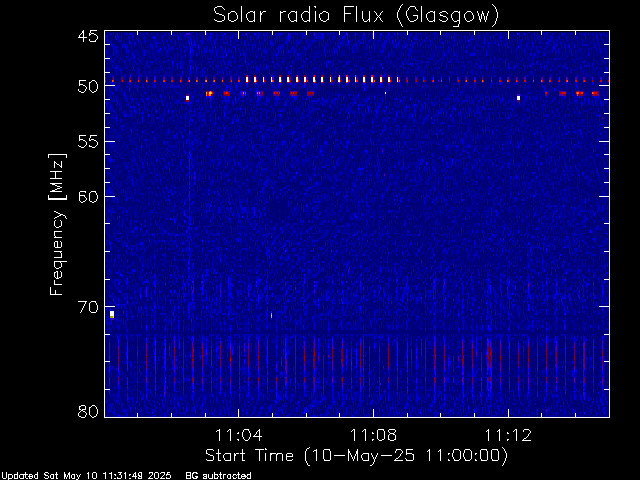Click the "Solar radio Flux (Glasgow)" title
640x480 pixels.
(356, 16)
